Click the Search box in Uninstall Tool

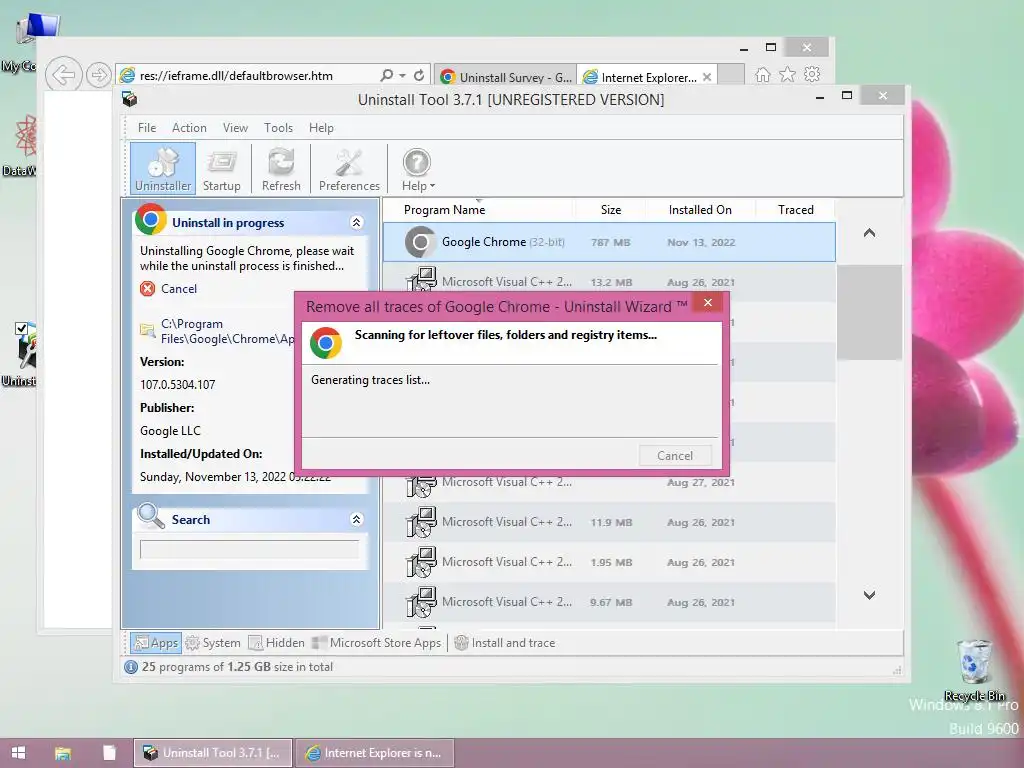click(x=249, y=549)
